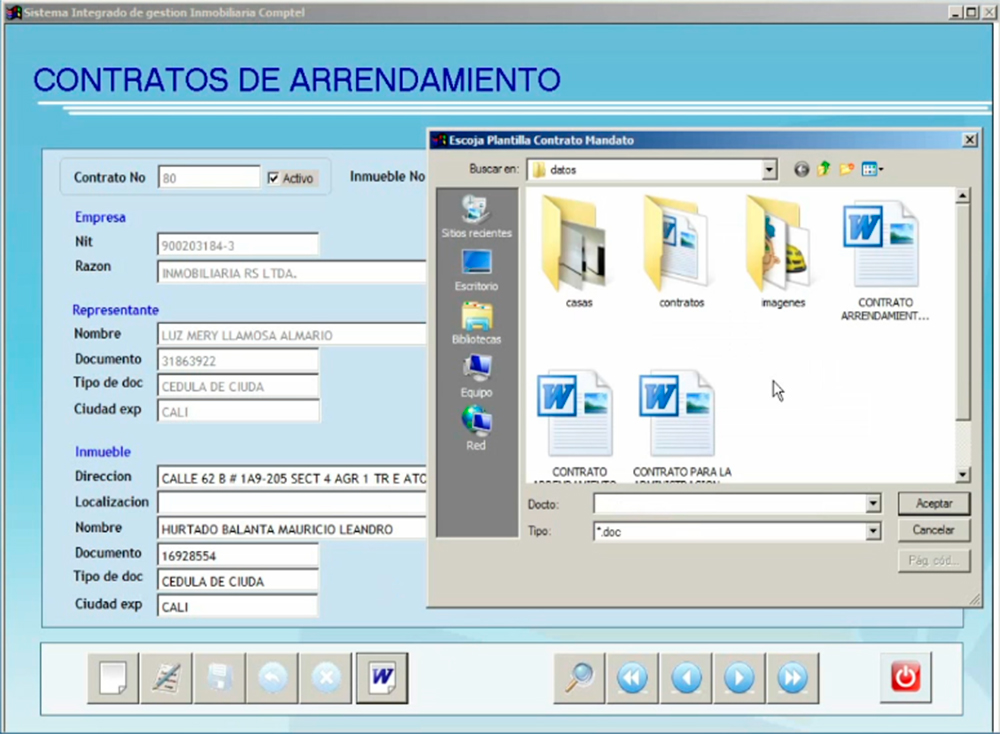Expand the Buscar en folder dropdown
The height and width of the screenshot is (734, 1000).
click(x=768, y=170)
